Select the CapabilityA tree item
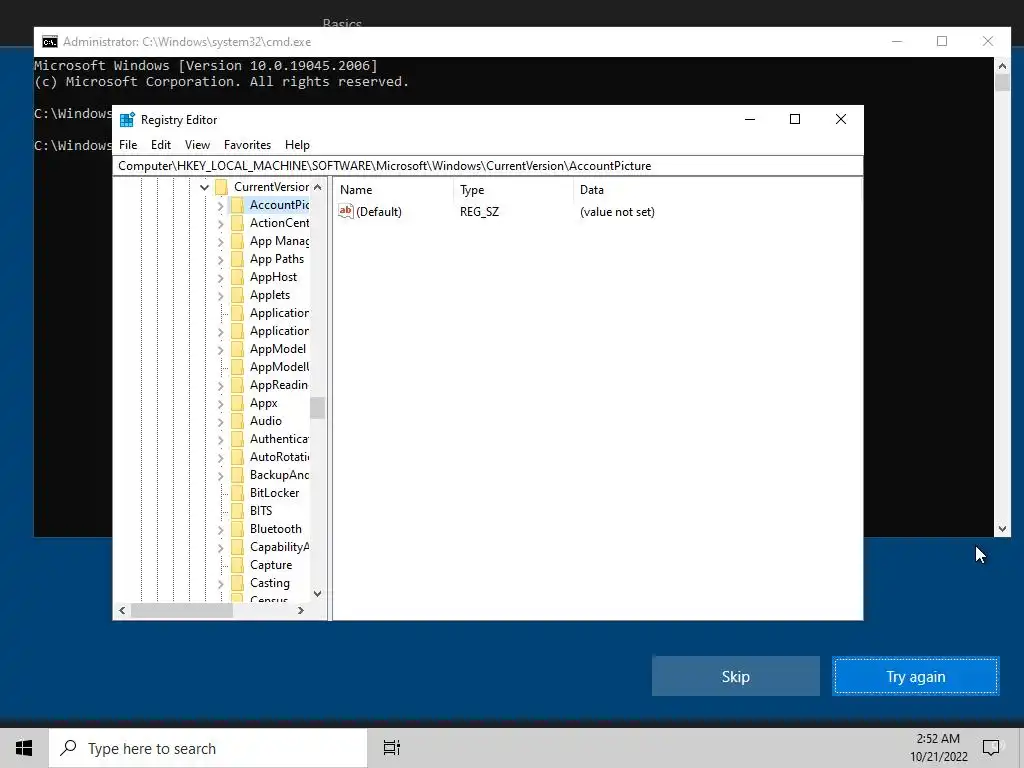 [280, 547]
